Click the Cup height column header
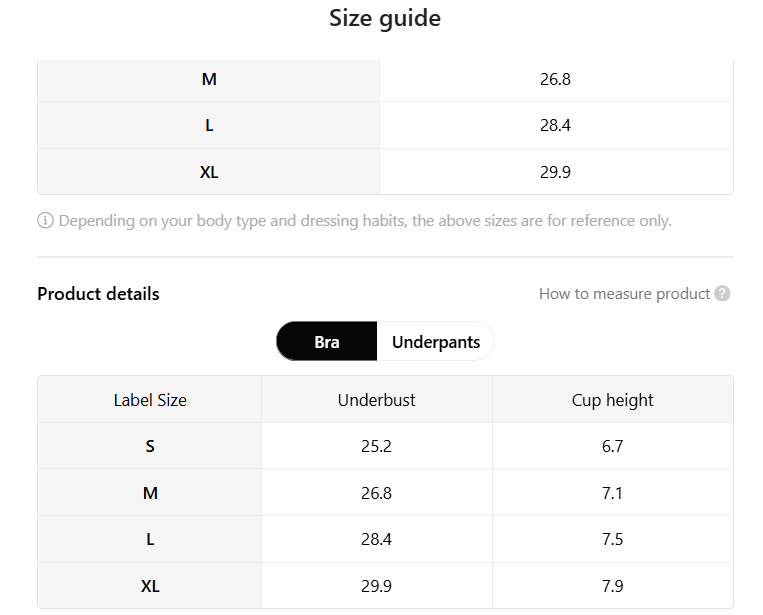Image resolution: width=763 pixels, height=615 pixels. pos(613,399)
